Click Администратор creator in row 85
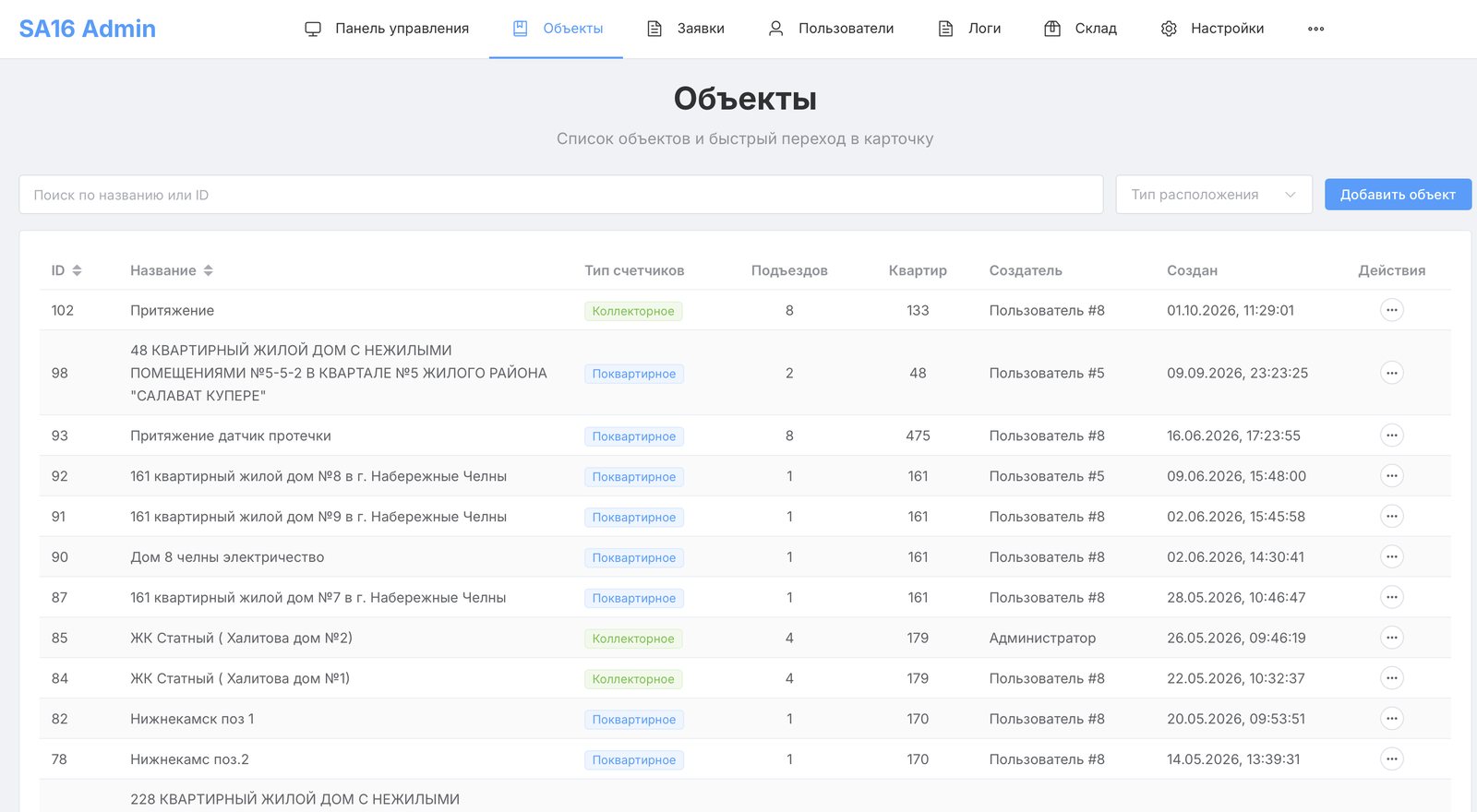The height and width of the screenshot is (812, 1477). point(1042,638)
